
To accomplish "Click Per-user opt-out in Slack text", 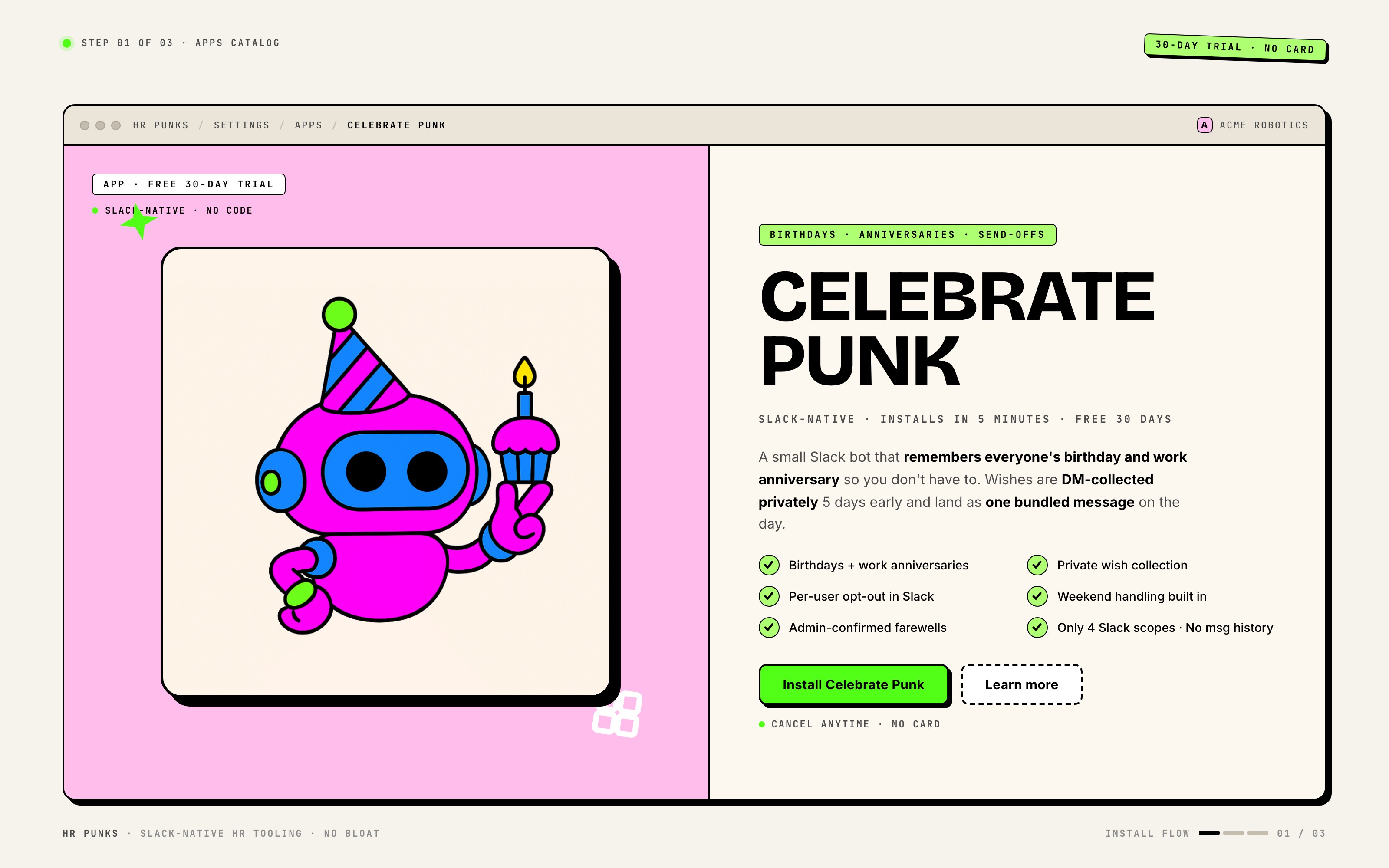I will 861,596.
